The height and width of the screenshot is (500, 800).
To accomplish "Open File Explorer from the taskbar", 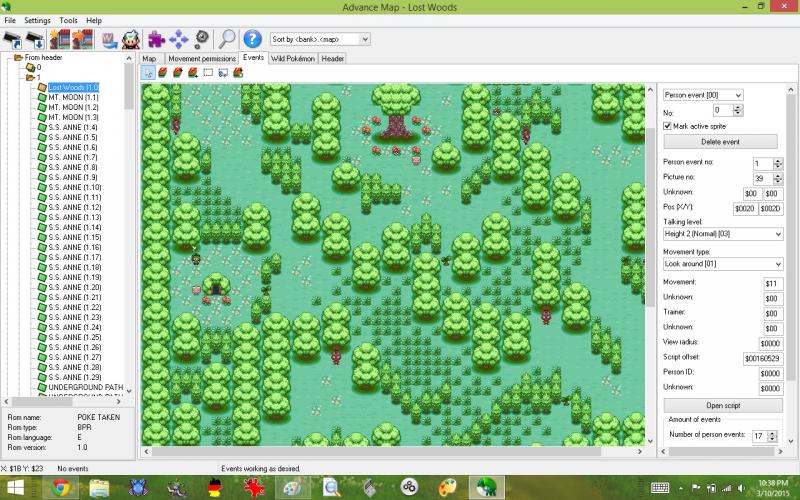I will [99, 488].
